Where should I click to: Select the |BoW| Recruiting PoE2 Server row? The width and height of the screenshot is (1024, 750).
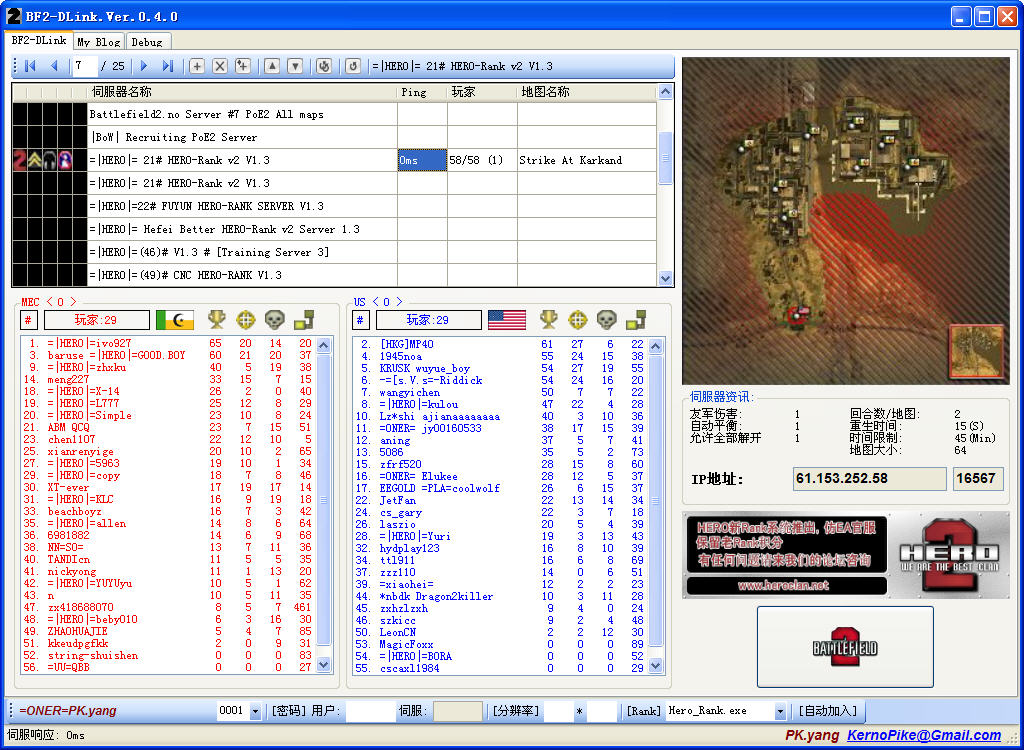[x=334, y=137]
